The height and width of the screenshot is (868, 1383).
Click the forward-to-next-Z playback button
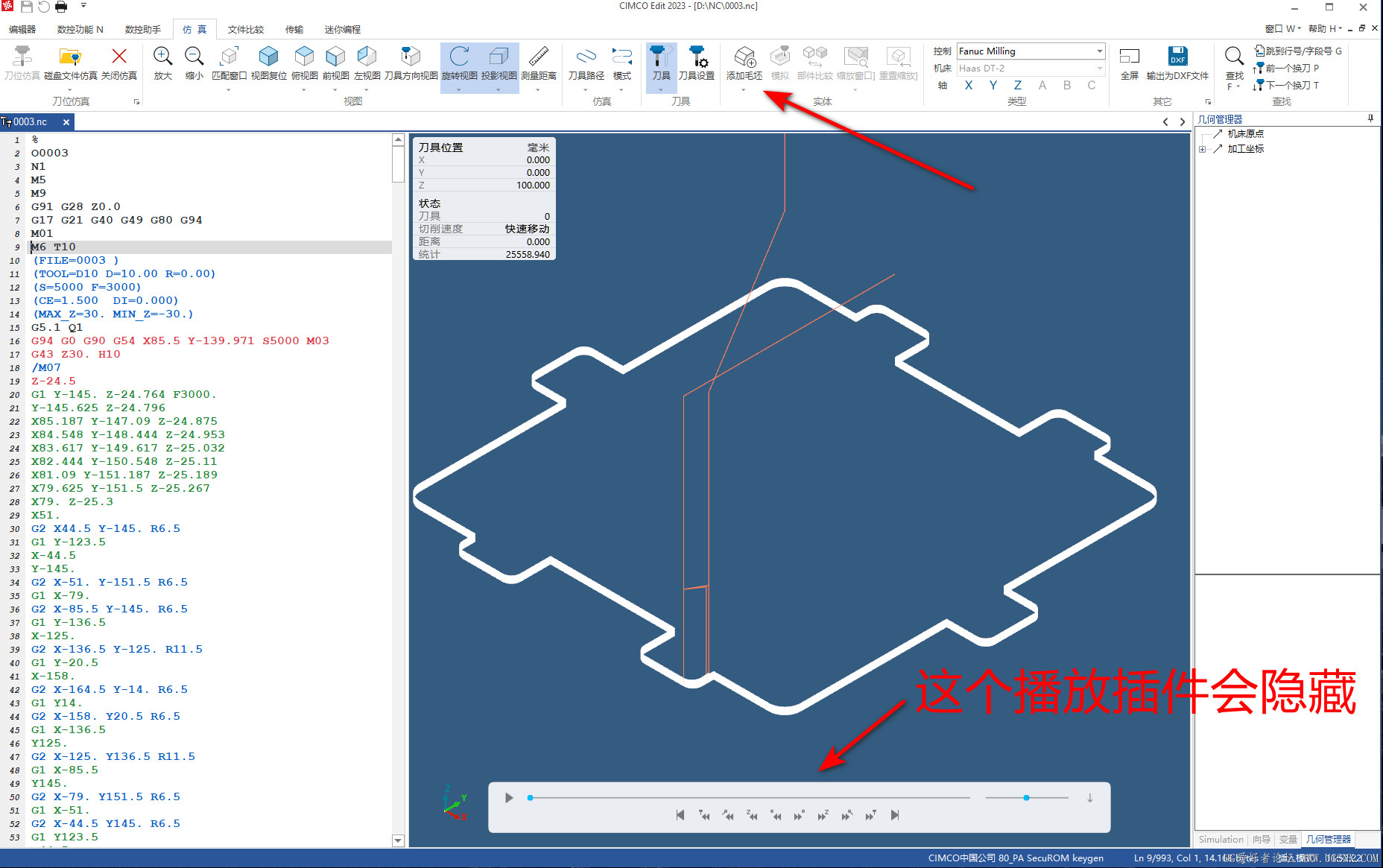coord(823,815)
